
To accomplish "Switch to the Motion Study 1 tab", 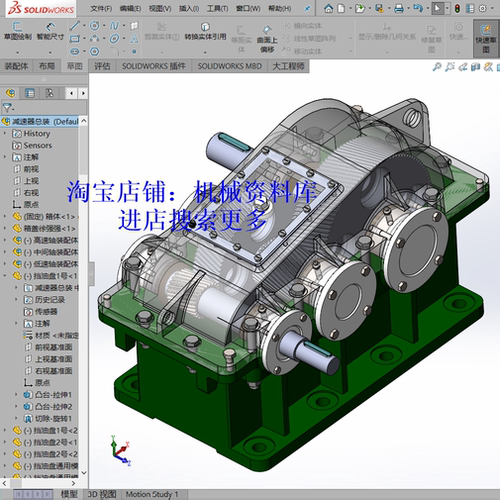I will point(152,494).
